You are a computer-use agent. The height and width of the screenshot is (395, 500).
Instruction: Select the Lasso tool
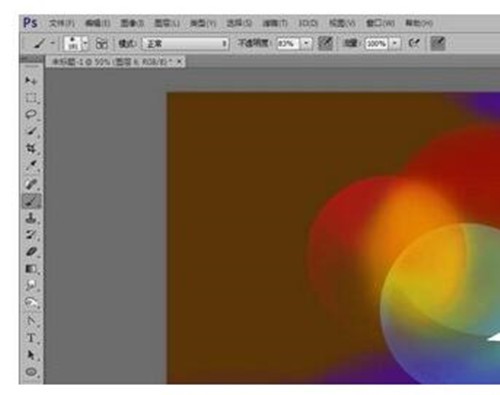point(31,115)
